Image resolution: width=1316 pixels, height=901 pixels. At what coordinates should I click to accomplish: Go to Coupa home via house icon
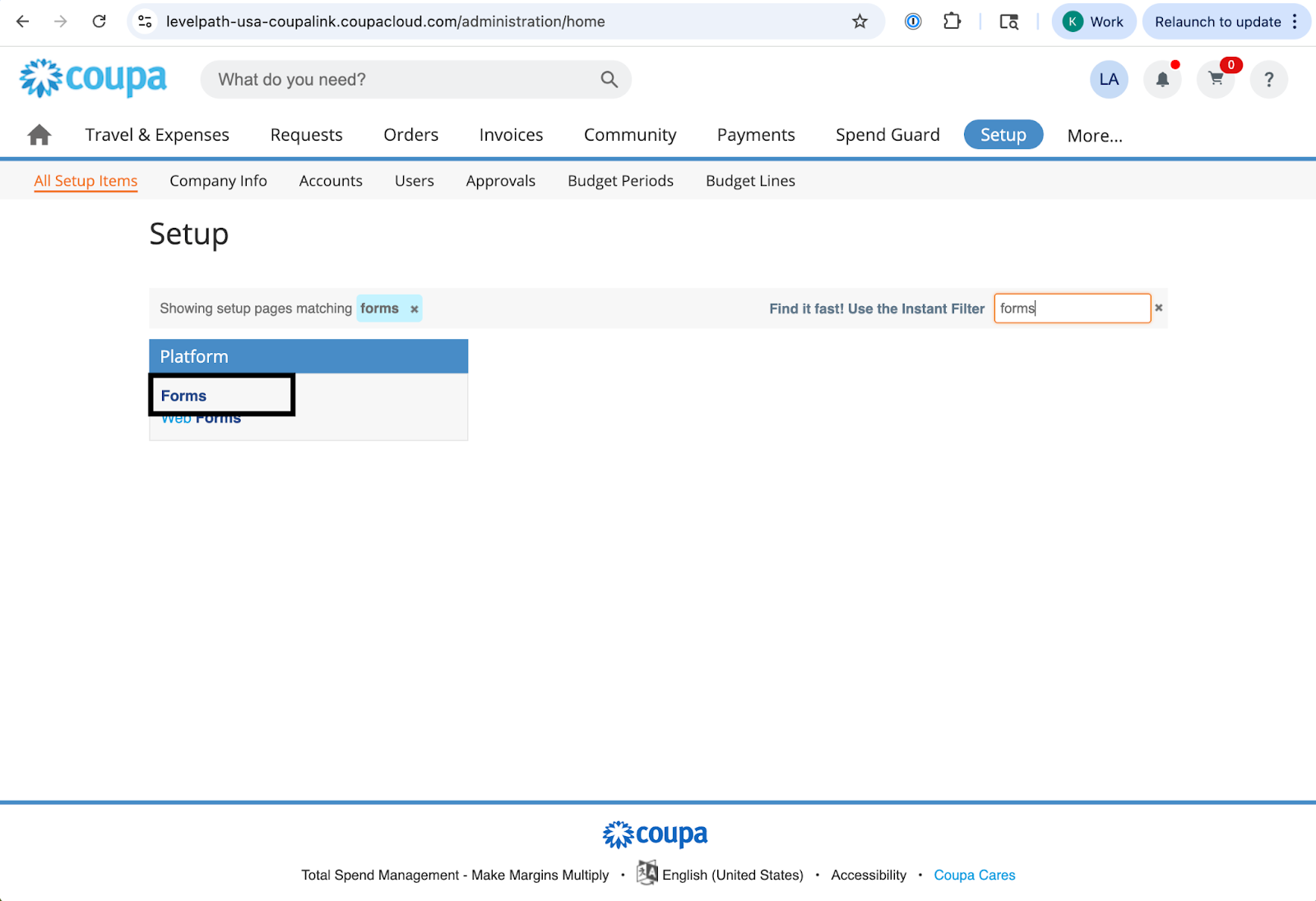click(39, 135)
